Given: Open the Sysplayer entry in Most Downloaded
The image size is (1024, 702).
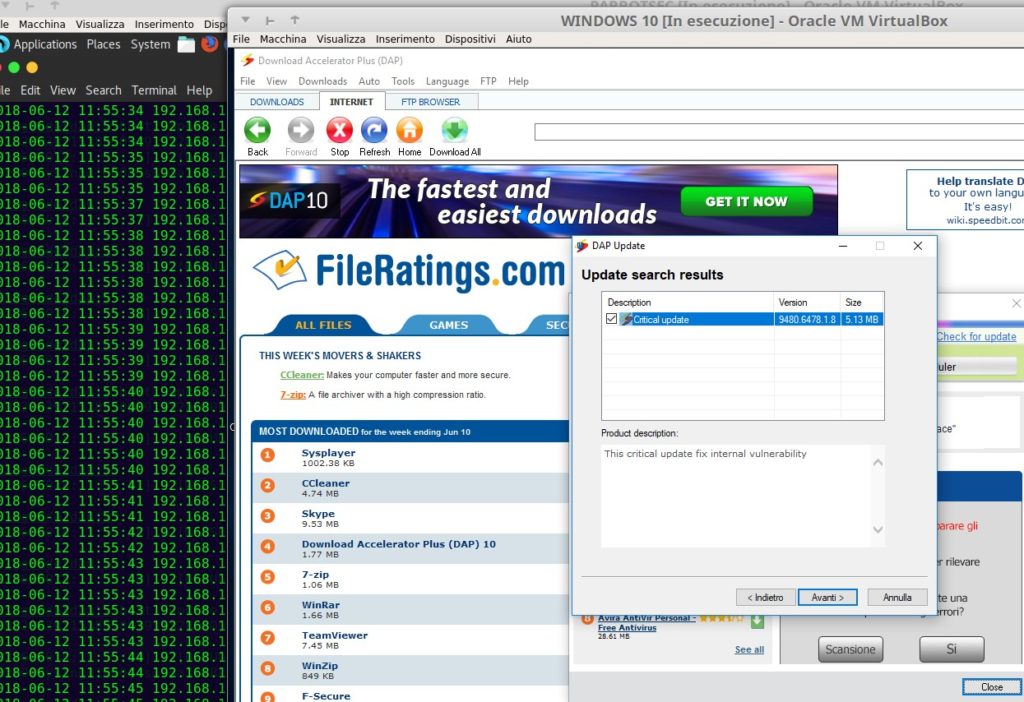Looking at the screenshot, I should [x=328, y=453].
